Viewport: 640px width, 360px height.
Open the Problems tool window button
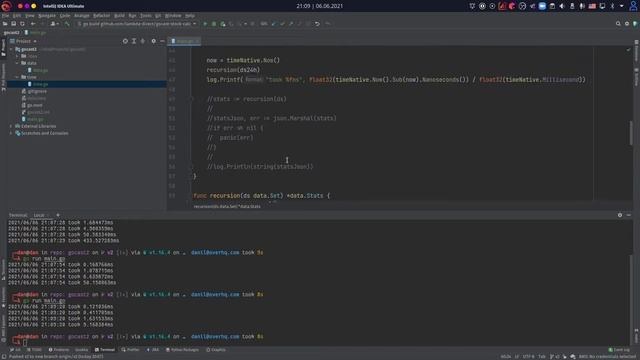pyautogui.click(x=59, y=350)
